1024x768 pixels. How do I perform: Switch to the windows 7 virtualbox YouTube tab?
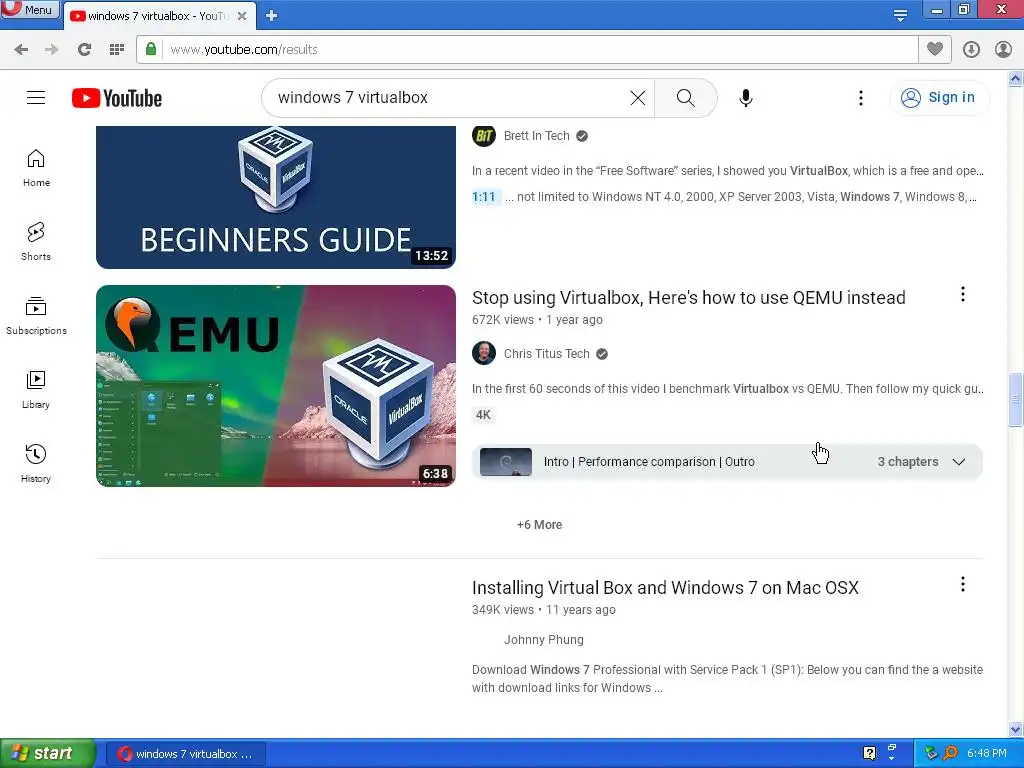point(157,16)
